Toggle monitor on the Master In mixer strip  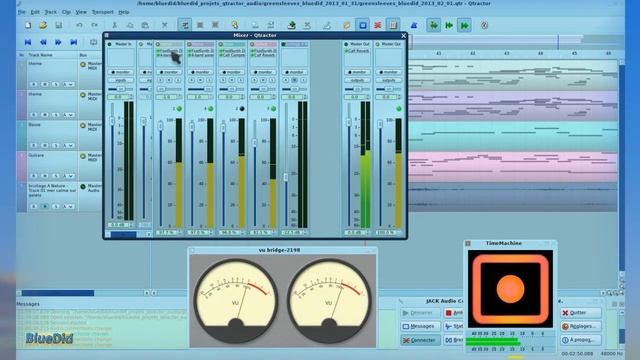(120, 72)
